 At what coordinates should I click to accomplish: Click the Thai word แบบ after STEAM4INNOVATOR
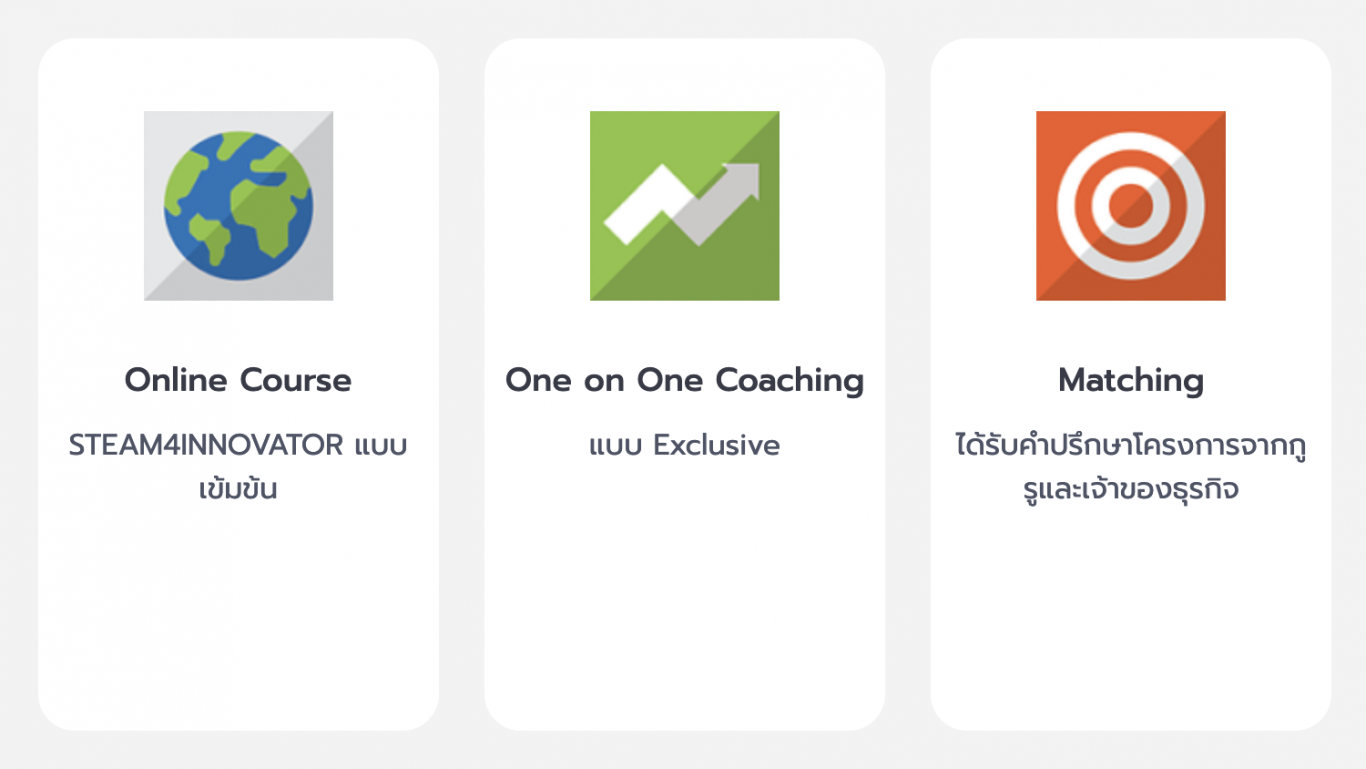381,445
